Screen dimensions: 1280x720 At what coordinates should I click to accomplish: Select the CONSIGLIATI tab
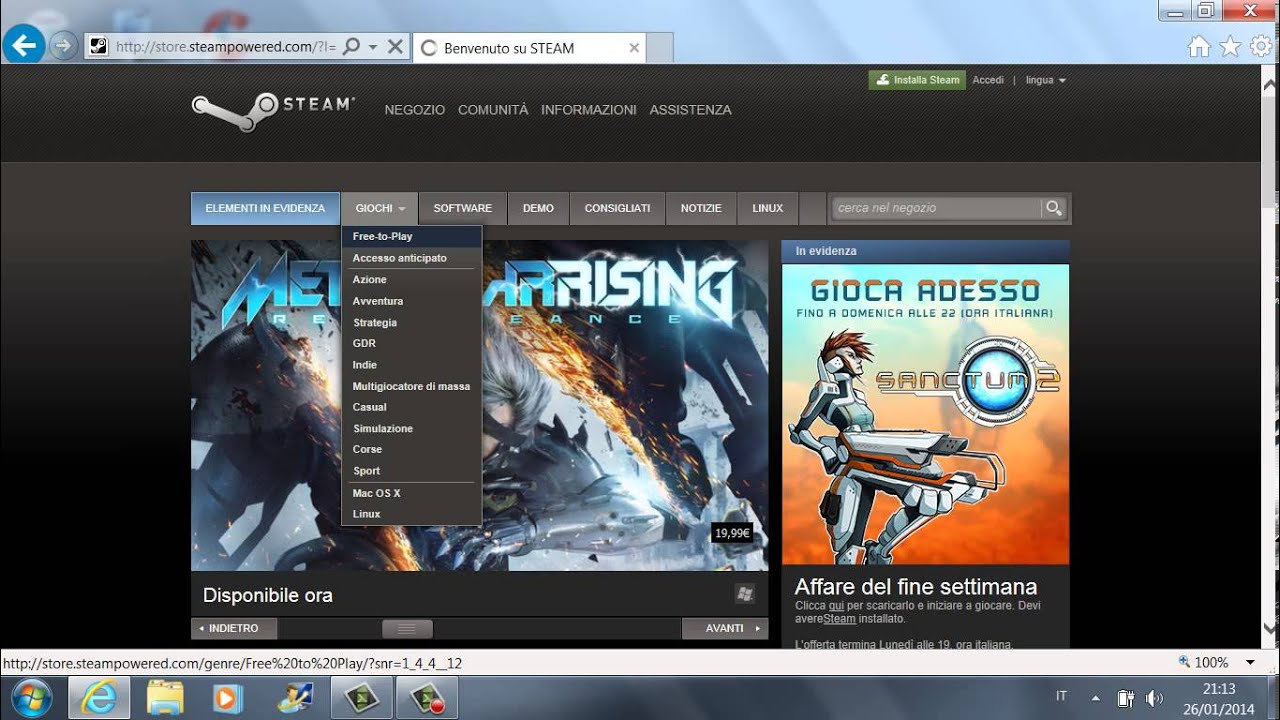(617, 208)
